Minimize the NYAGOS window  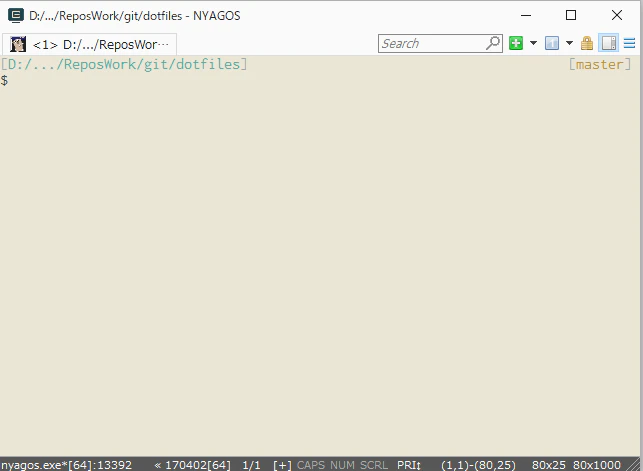(526, 16)
